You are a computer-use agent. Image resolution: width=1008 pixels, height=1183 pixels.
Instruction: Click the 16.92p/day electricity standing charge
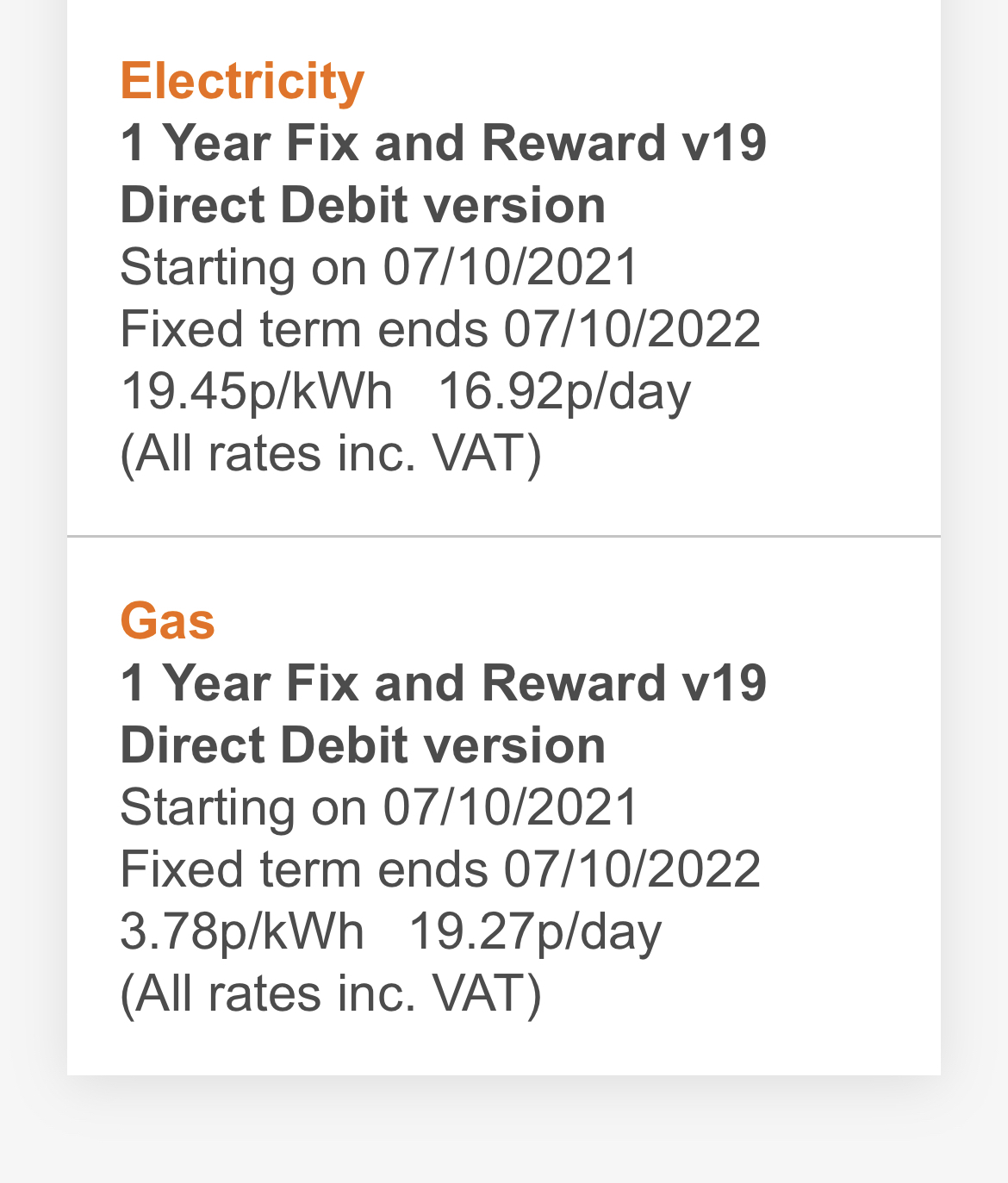[564, 391]
